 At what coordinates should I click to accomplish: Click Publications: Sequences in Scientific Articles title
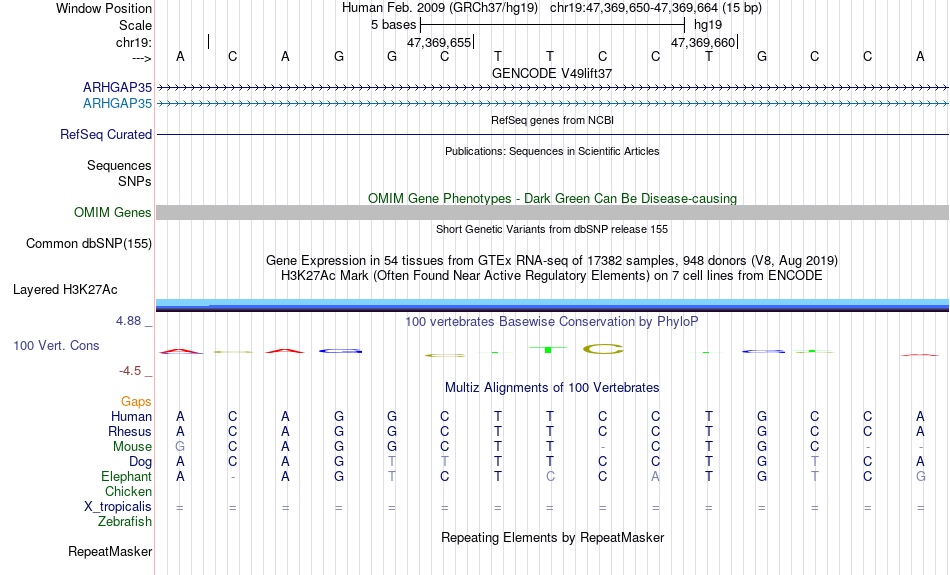point(552,151)
